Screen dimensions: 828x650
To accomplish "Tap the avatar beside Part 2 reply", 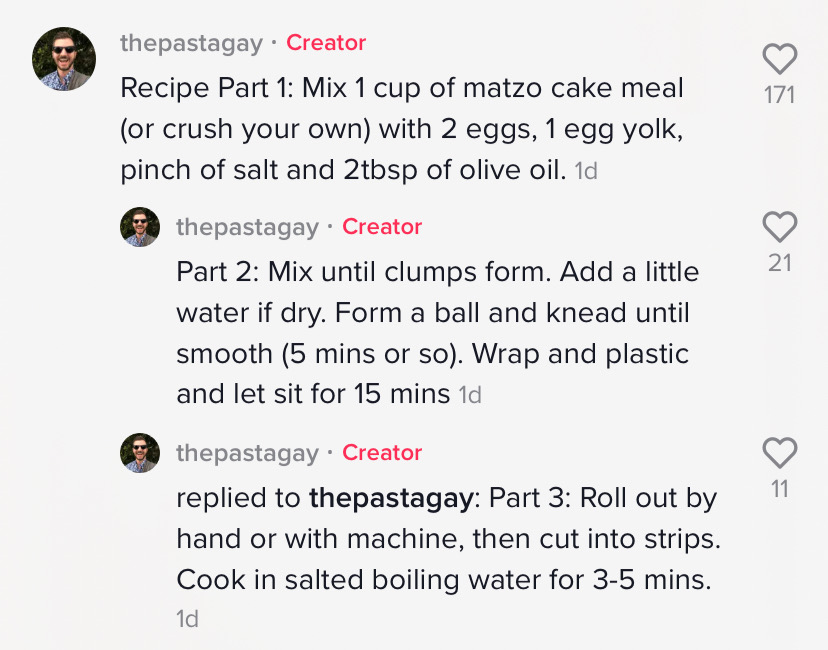I will point(140,227).
